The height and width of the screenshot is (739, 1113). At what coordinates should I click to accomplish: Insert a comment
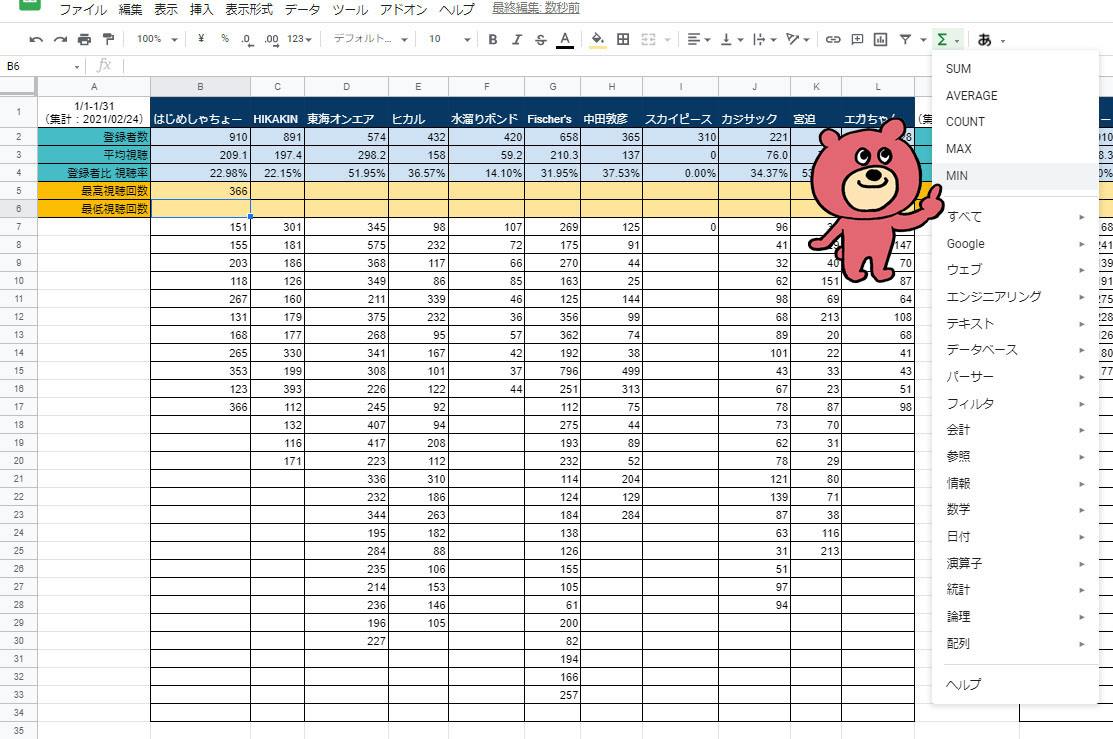(x=857, y=40)
